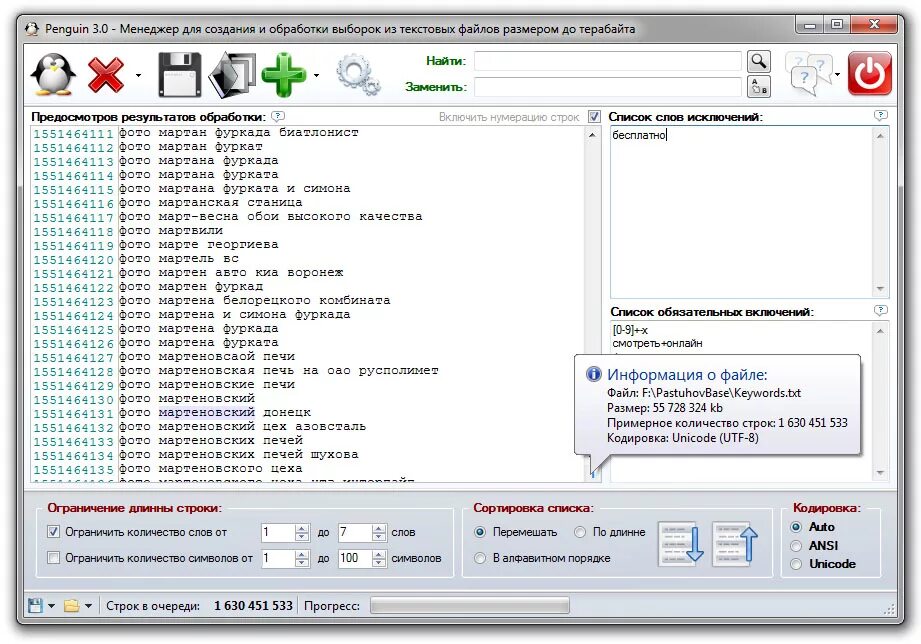Enable Ограничить количество символов от checkbox

53,558
